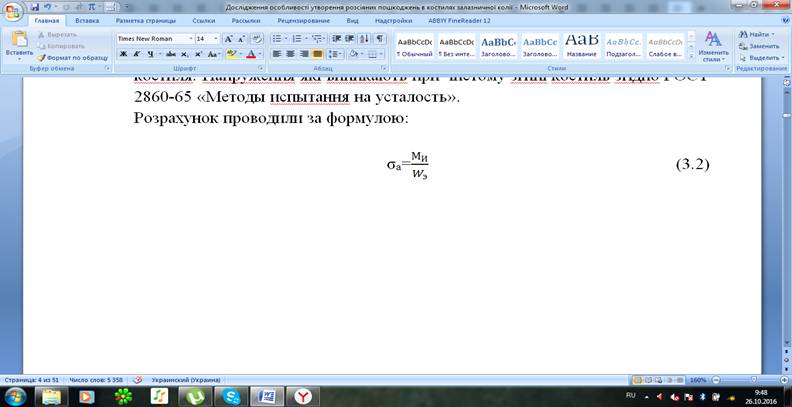Toggle bold formatting
Image resolution: width=792 pixels, height=407 pixels.
tap(124, 54)
